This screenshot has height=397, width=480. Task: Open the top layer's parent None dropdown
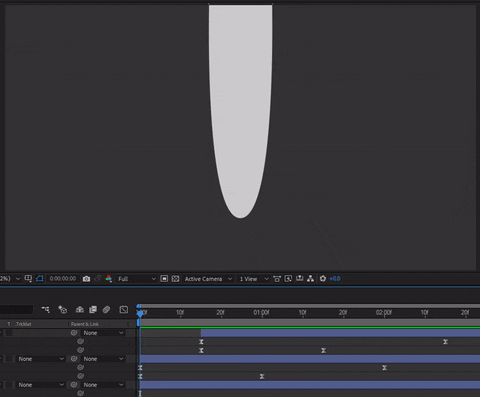(x=103, y=333)
